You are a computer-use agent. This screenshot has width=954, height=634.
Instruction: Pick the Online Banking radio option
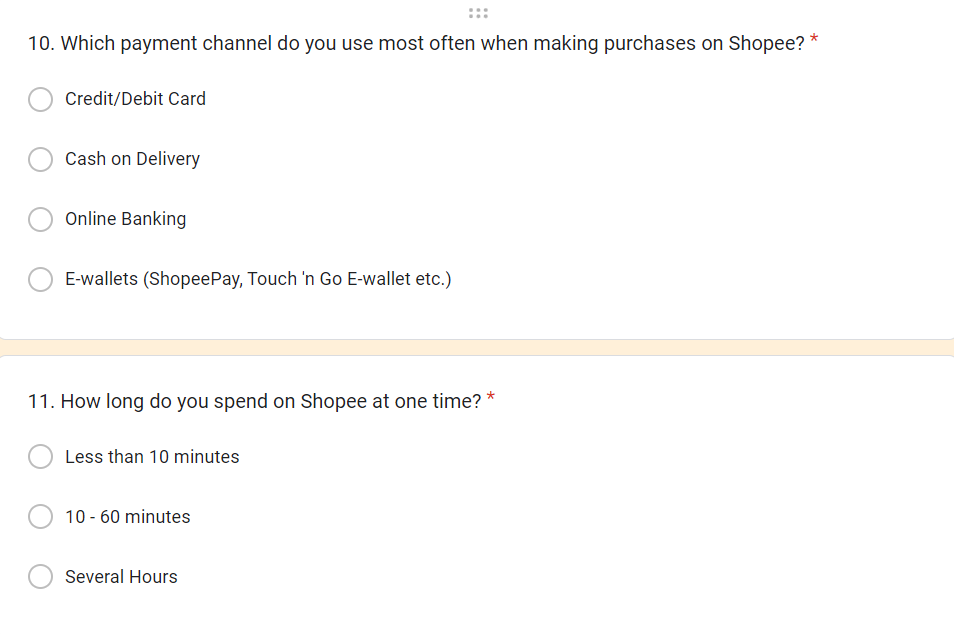[41, 219]
